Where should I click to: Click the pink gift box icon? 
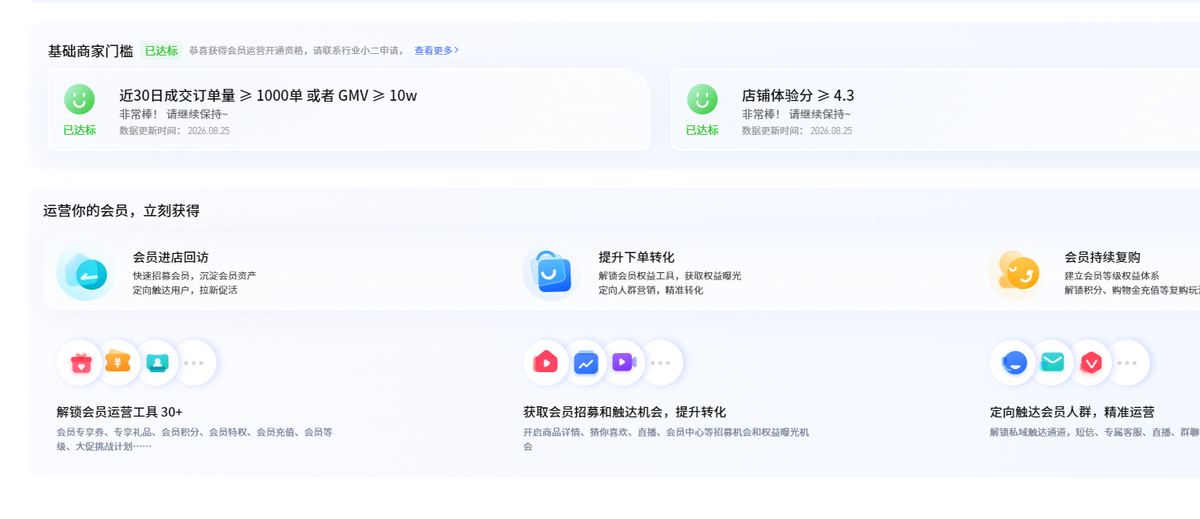[81, 363]
